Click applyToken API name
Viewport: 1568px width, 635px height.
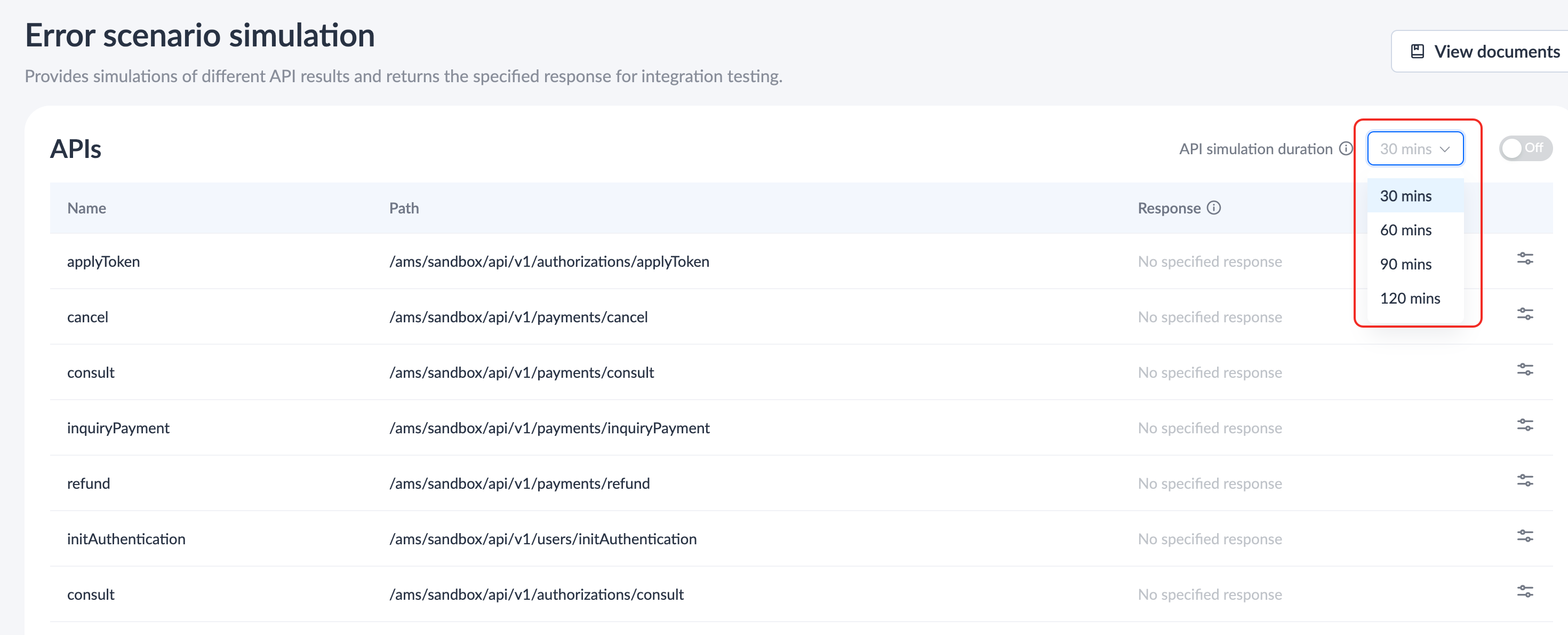point(103,262)
